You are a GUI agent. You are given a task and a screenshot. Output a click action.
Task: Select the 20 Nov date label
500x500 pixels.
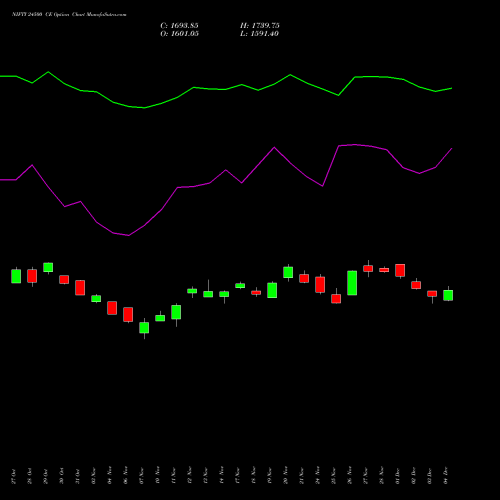click(286, 476)
